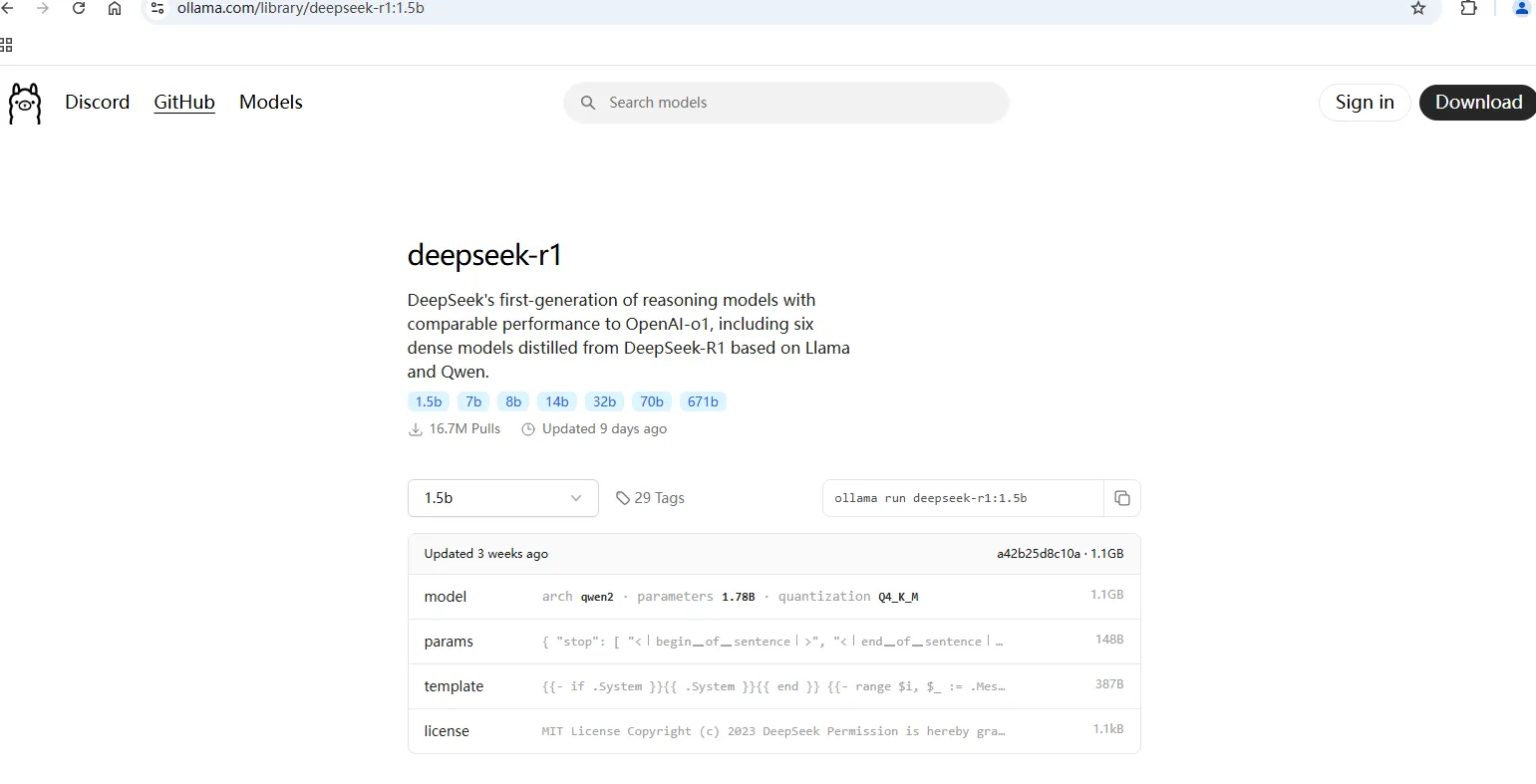Select the 1.5b size tag
The width and height of the screenshot is (1536, 784).
(x=429, y=401)
